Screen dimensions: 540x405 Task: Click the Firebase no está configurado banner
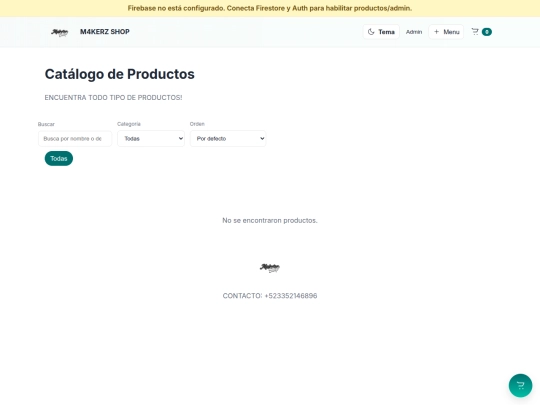(270, 8)
